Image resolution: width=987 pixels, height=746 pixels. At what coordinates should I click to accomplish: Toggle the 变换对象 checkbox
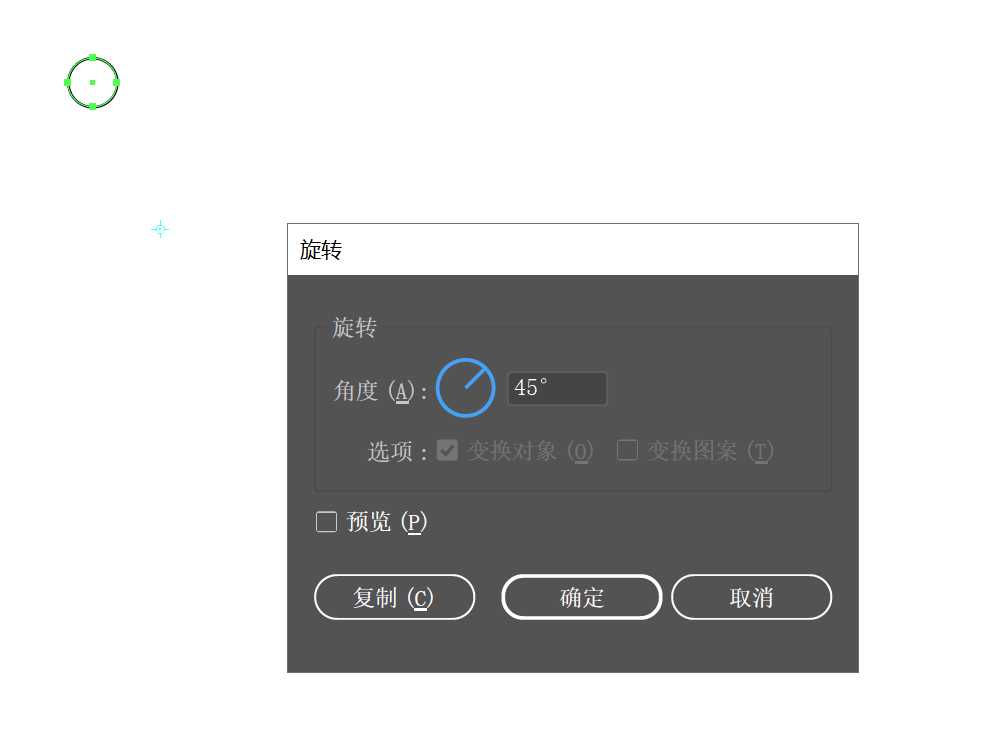tap(448, 450)
